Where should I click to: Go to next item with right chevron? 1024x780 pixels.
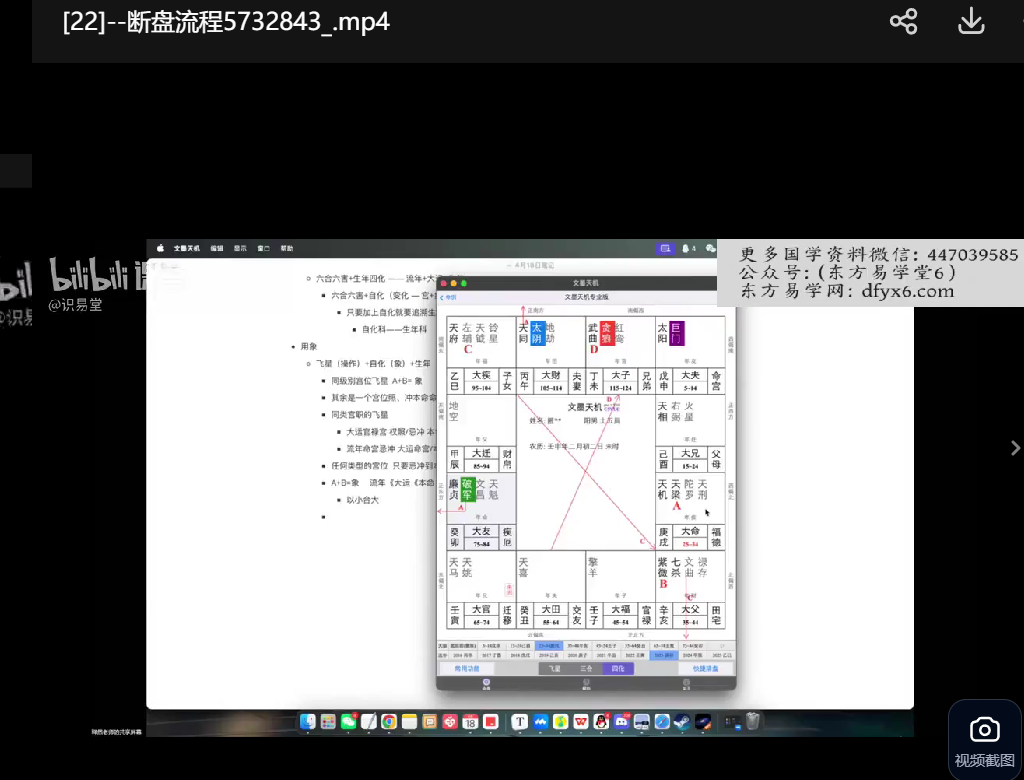[x=1015, y=448]
